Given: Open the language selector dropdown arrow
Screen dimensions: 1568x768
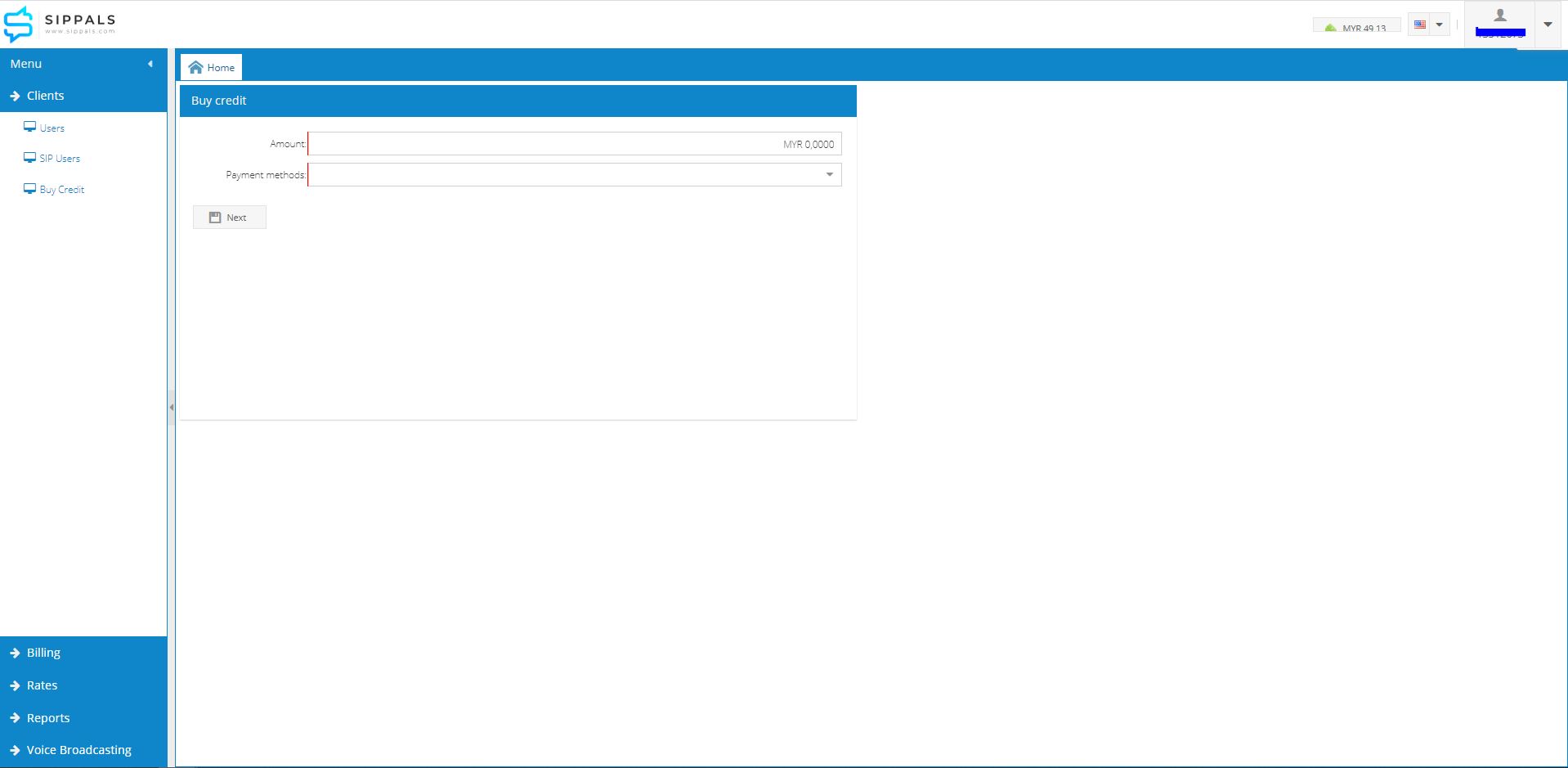Looking at the screenshot, I should pos(1440,25).
